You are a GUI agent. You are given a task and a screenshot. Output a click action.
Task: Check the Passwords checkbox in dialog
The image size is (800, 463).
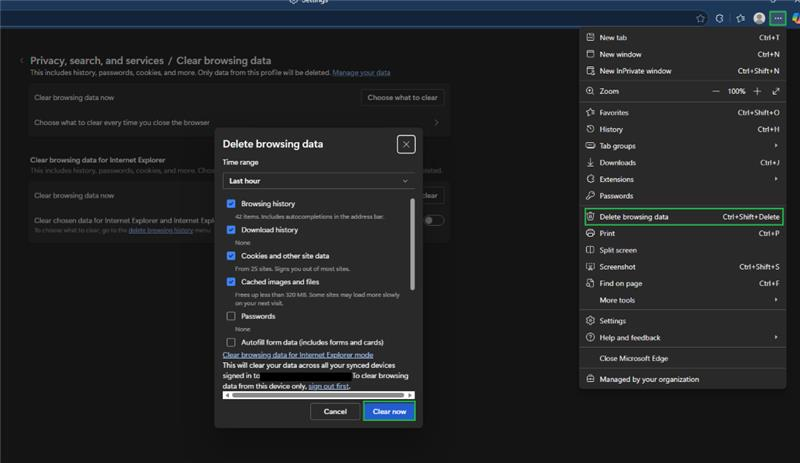(x=231, y=316)
